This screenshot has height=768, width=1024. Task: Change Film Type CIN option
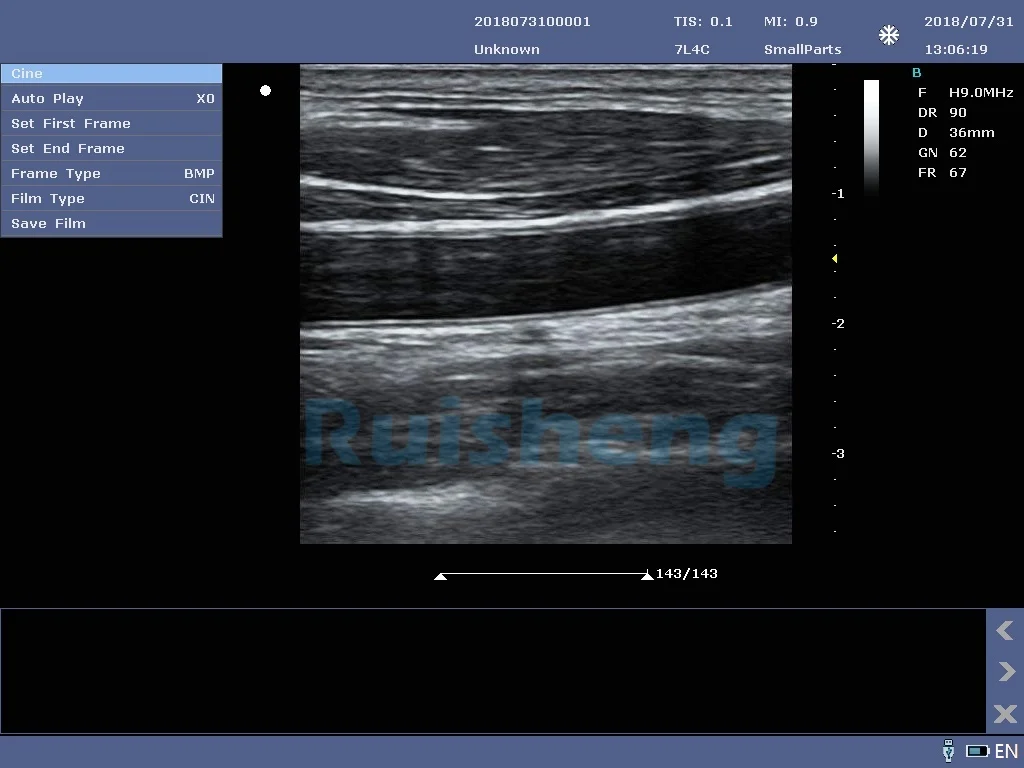111,199
